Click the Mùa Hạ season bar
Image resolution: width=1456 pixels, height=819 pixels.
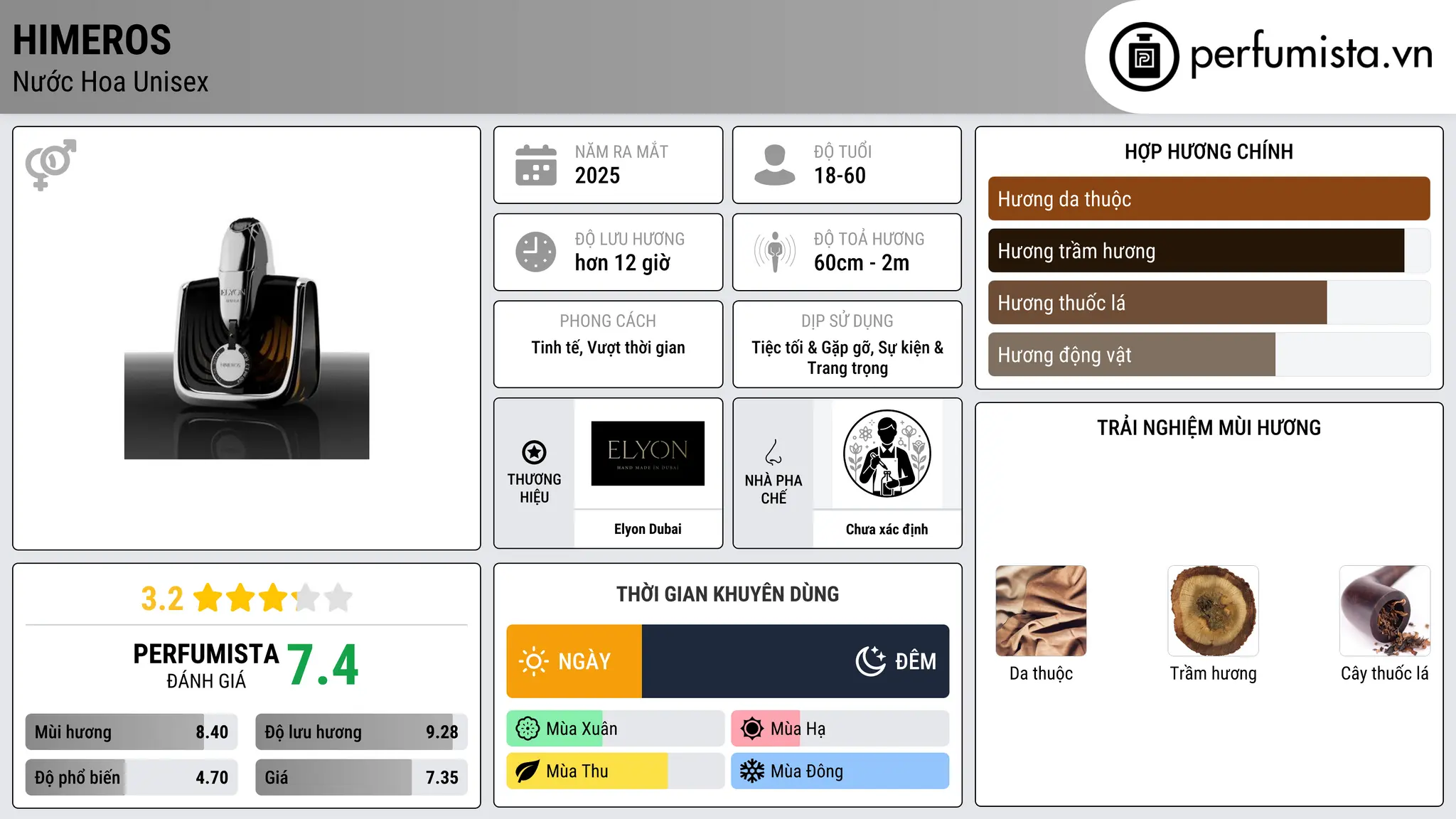point(840,729)
